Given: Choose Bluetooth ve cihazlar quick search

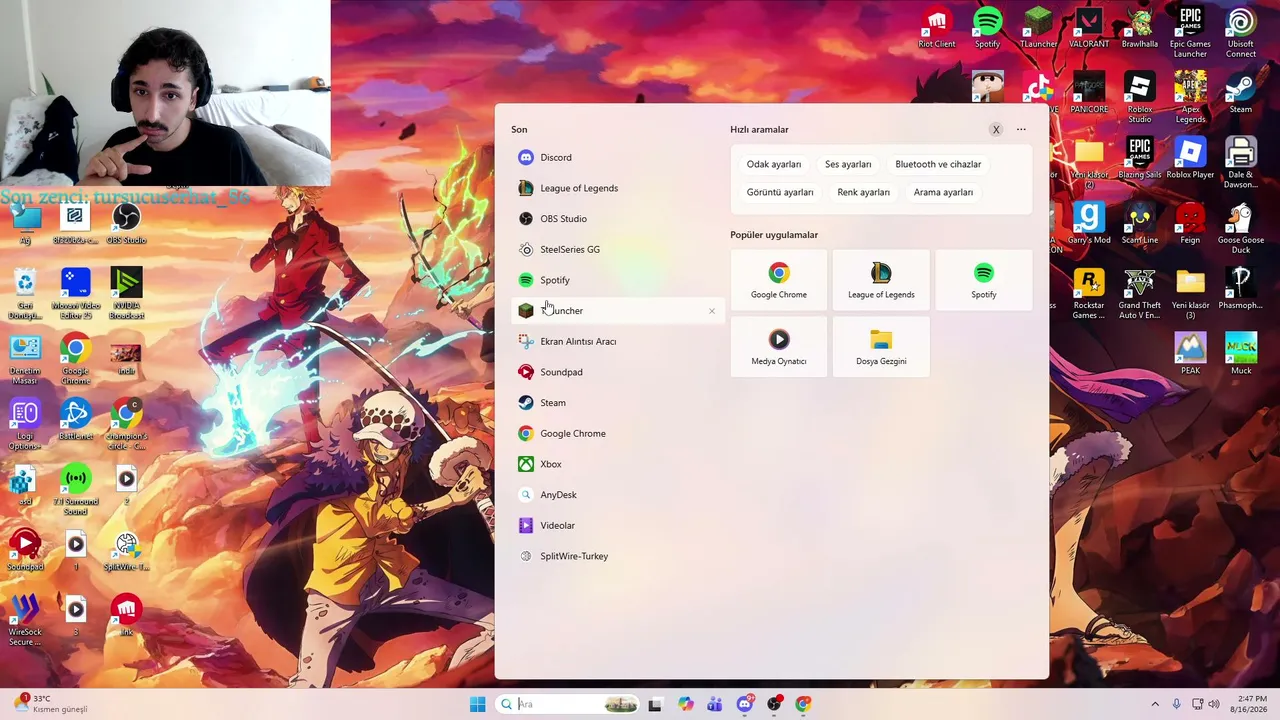Looking at the screenshot, I should click(938, 164).
